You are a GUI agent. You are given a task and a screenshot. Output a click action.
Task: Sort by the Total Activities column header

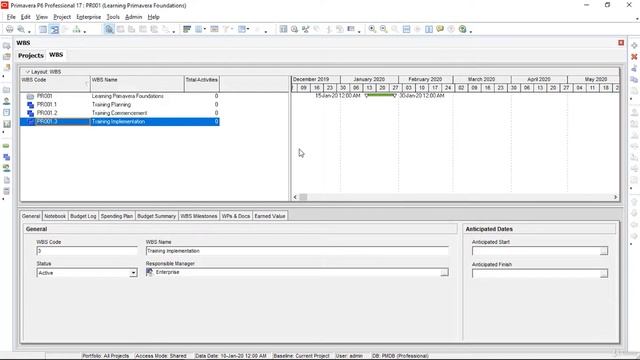[202, 84]
